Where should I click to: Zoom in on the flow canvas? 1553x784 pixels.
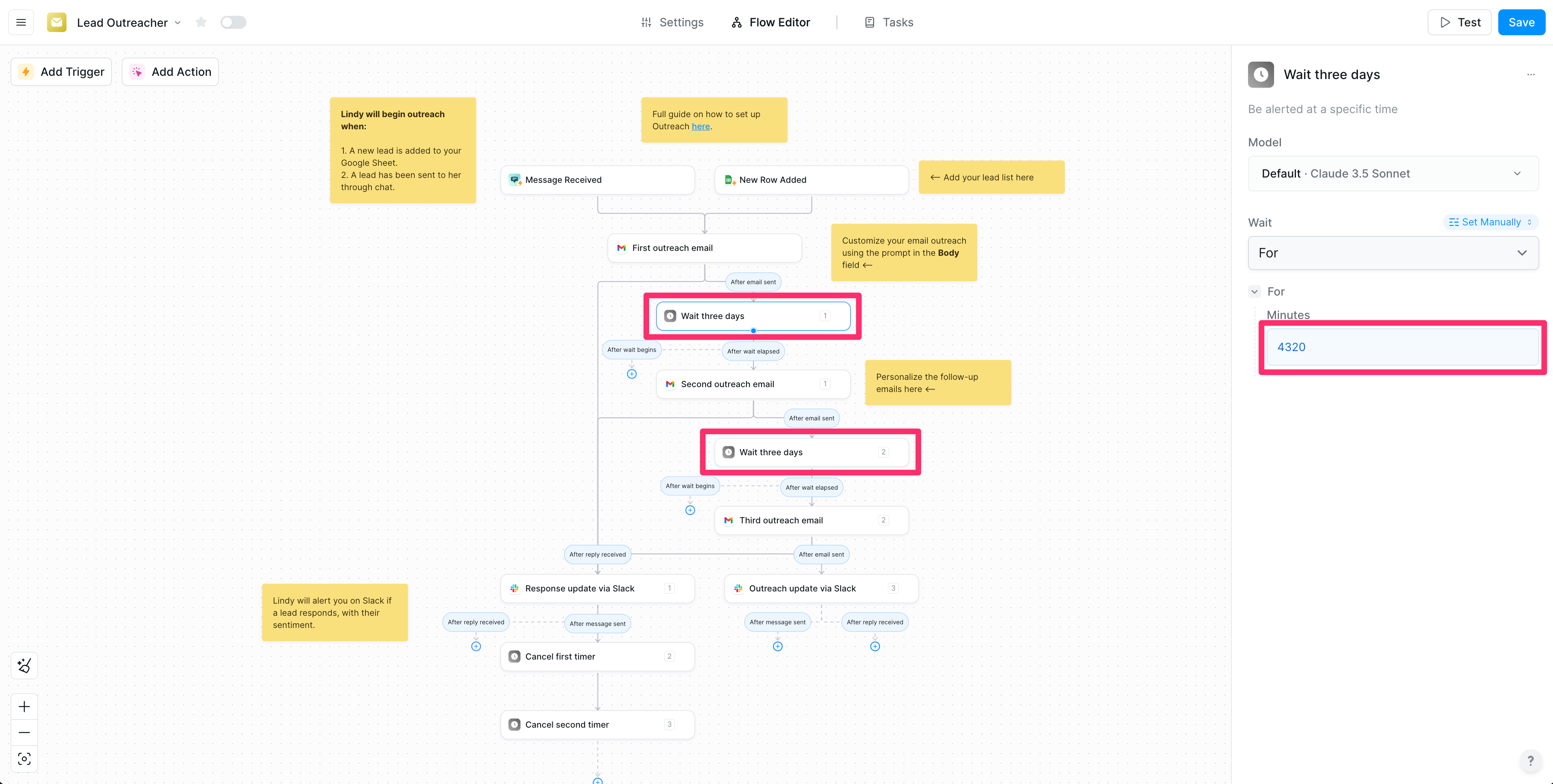24,706
